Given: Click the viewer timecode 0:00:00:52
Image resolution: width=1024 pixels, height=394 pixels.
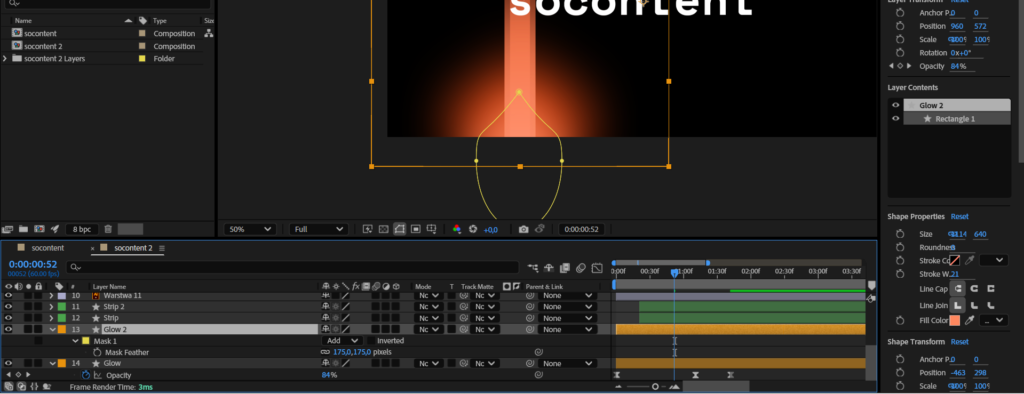Looking at the screenshot, I should (582, 229).
